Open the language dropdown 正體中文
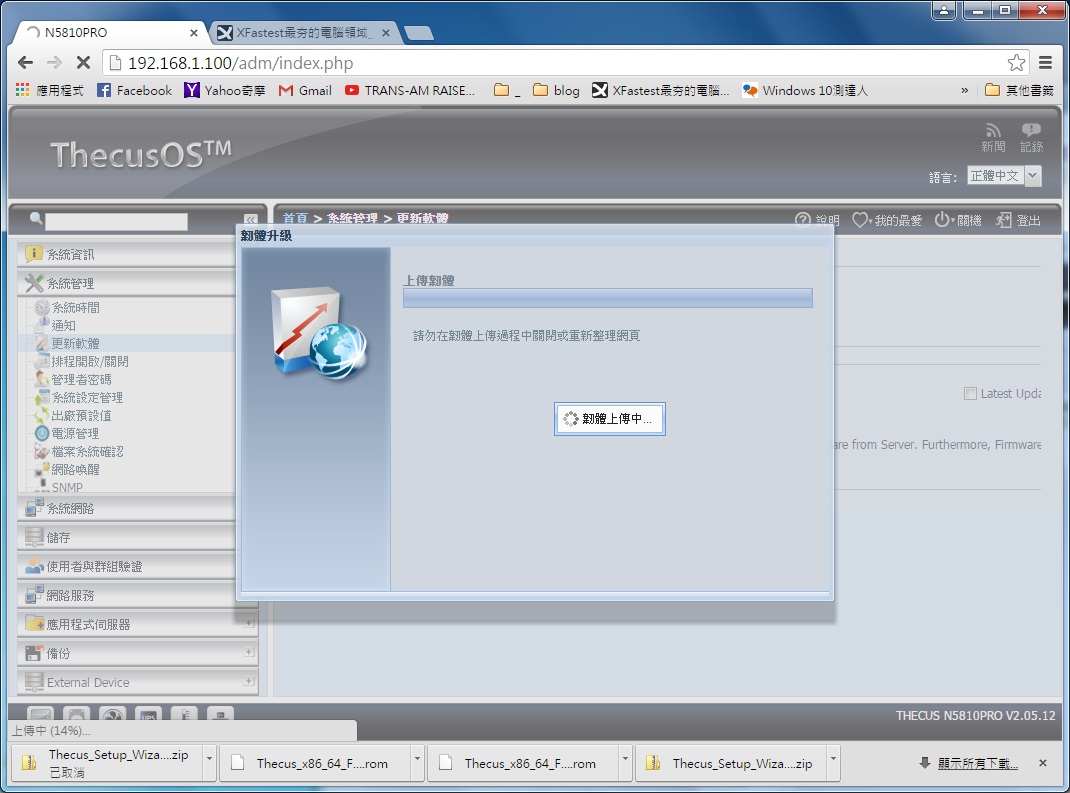The height and width of the screenshot is (793, 1070). [x=1004, y=175]
